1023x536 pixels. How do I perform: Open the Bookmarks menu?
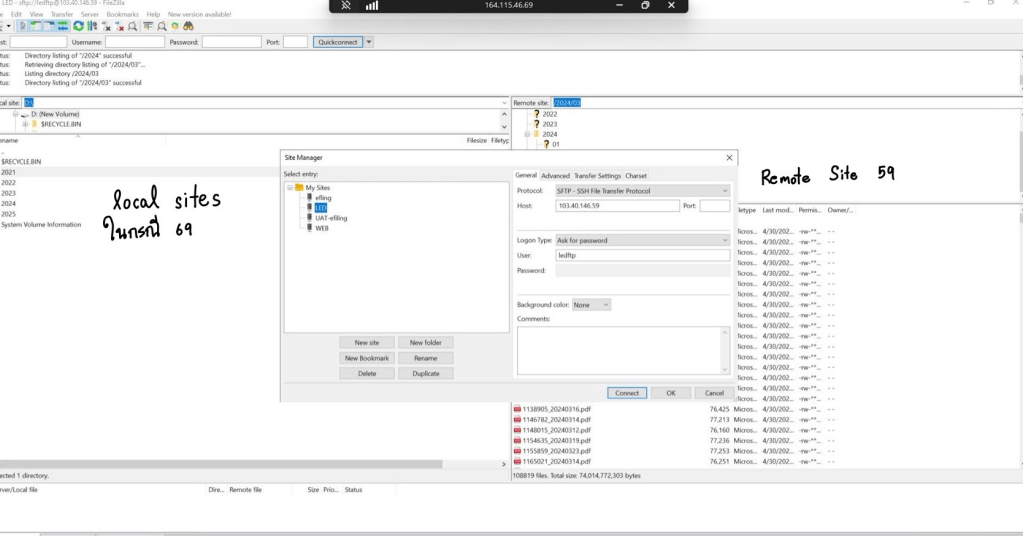(122, 15)
